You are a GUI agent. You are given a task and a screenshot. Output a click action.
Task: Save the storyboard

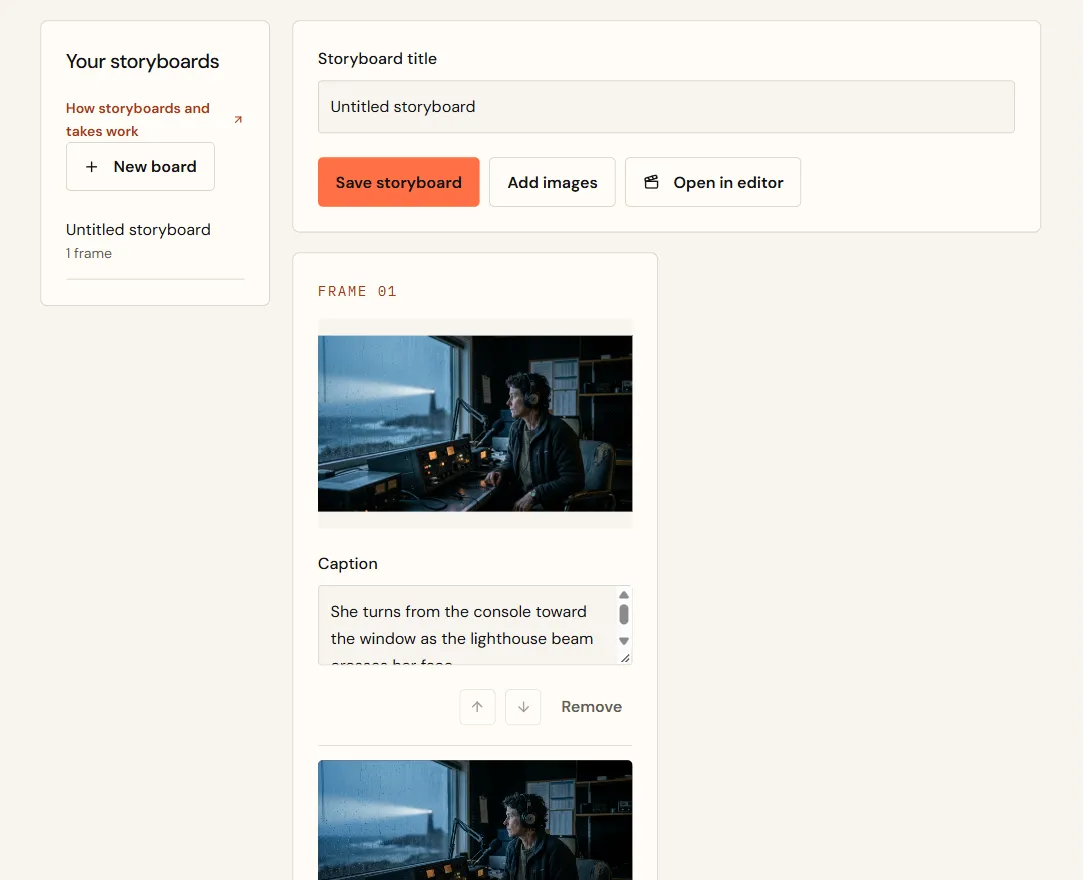point(398,182)
